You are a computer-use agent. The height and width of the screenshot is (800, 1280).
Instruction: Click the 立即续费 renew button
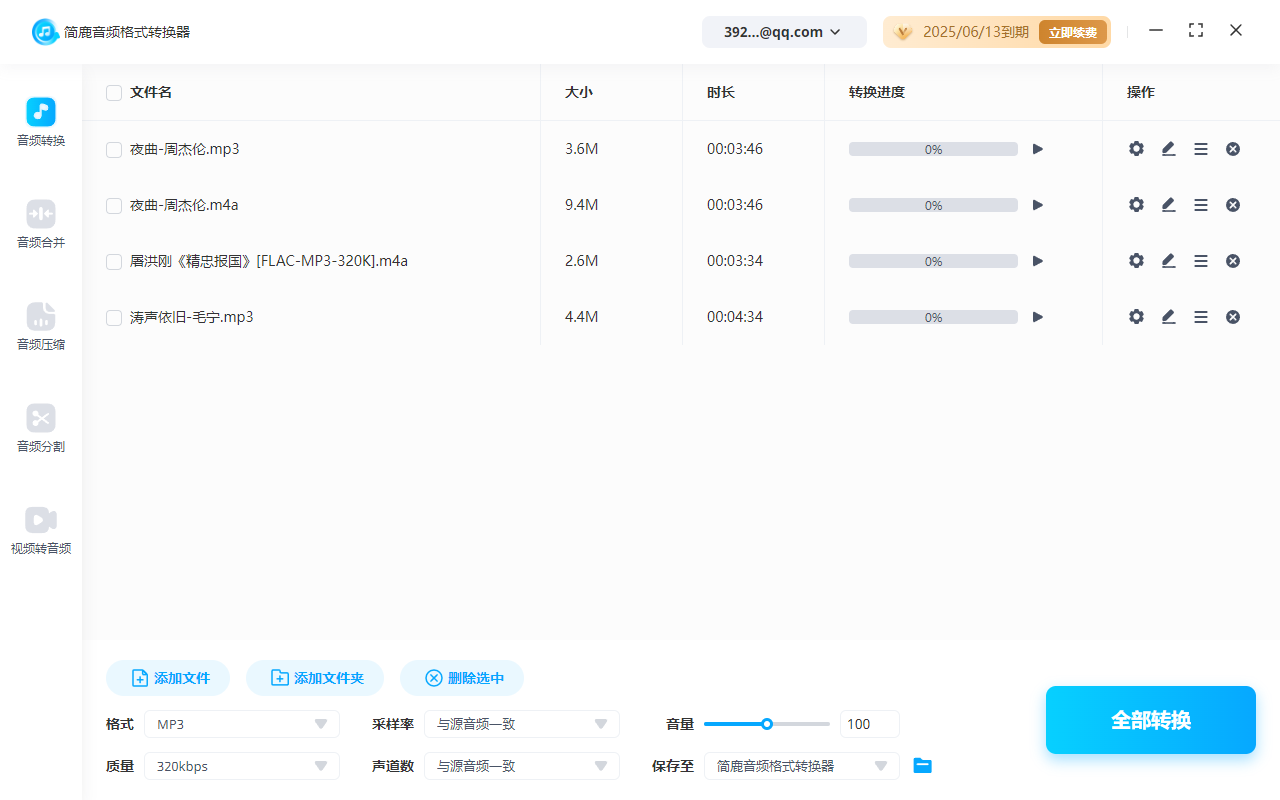click(x=1073, y=32)
